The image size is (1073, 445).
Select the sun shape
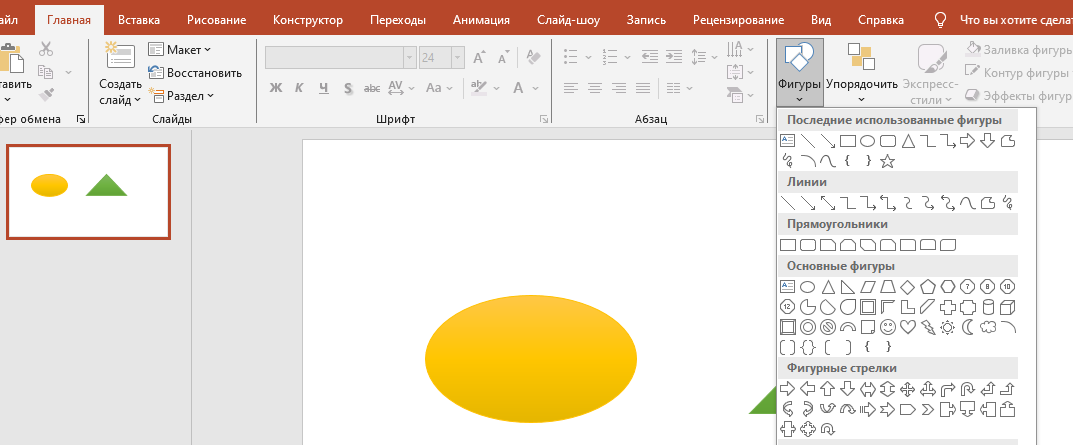948,327
